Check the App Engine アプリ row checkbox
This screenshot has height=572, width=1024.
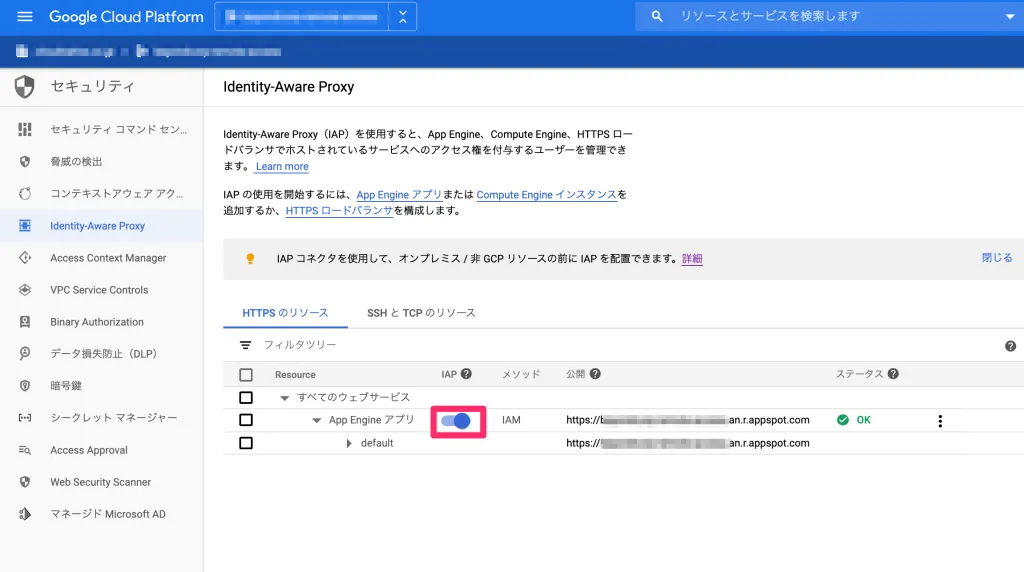[246, 420]
